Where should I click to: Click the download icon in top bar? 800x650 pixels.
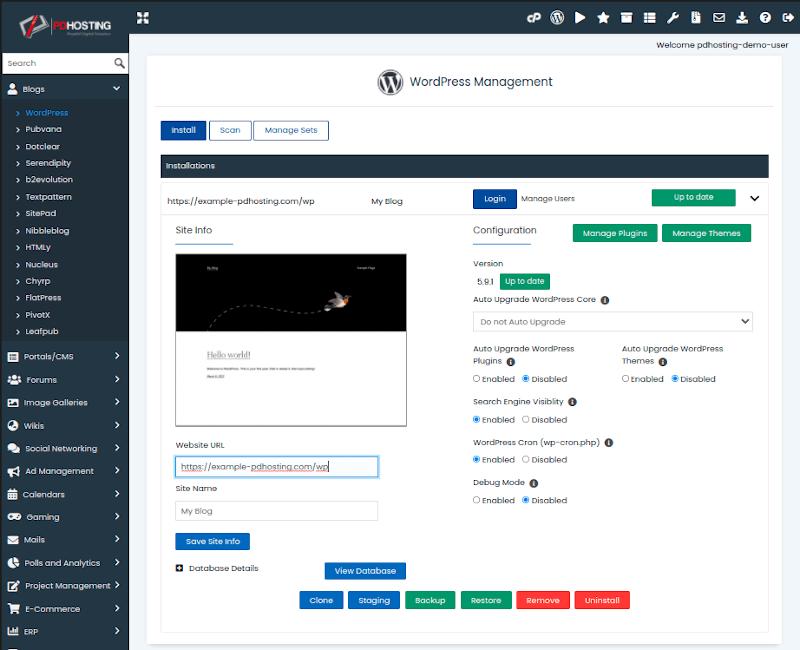pyautogui.click(x=742, y=18)
